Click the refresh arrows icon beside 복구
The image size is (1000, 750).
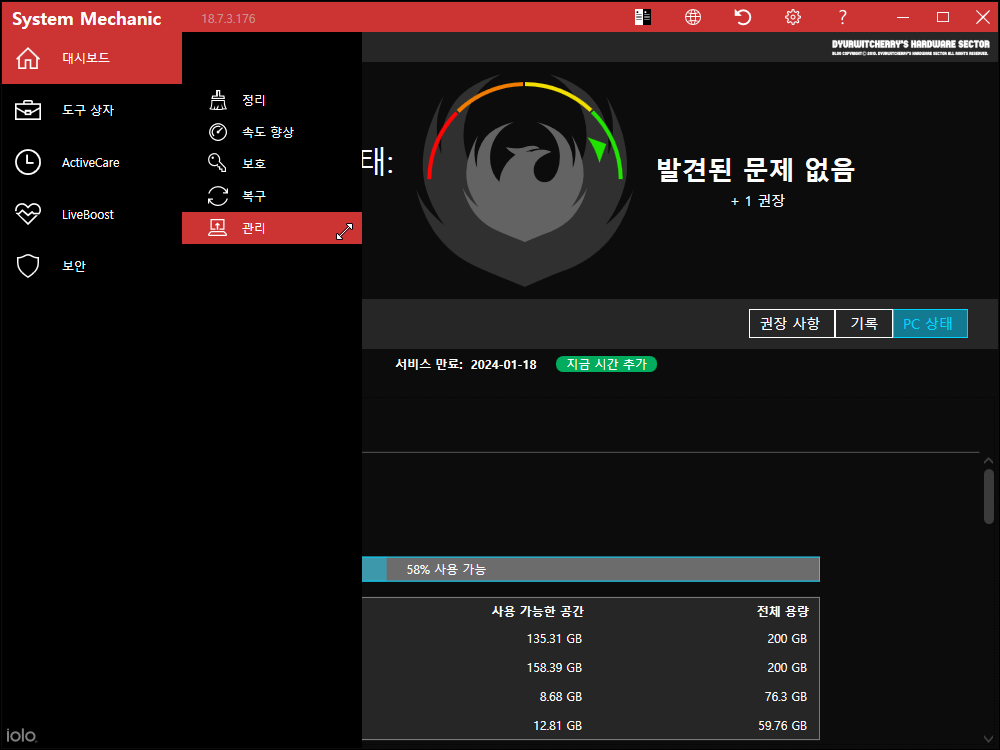(218, 196)
